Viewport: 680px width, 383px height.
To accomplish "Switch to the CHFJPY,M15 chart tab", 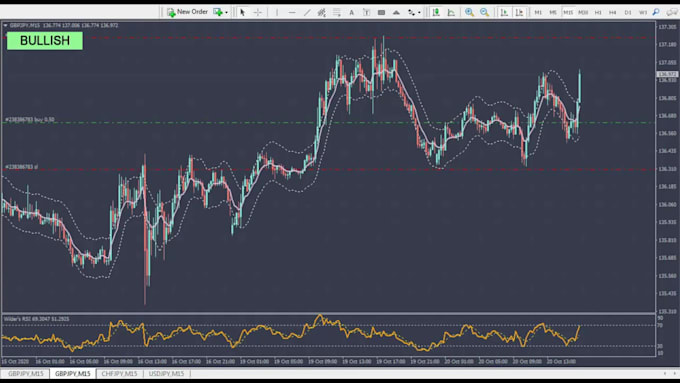I will tap(119, 373).
